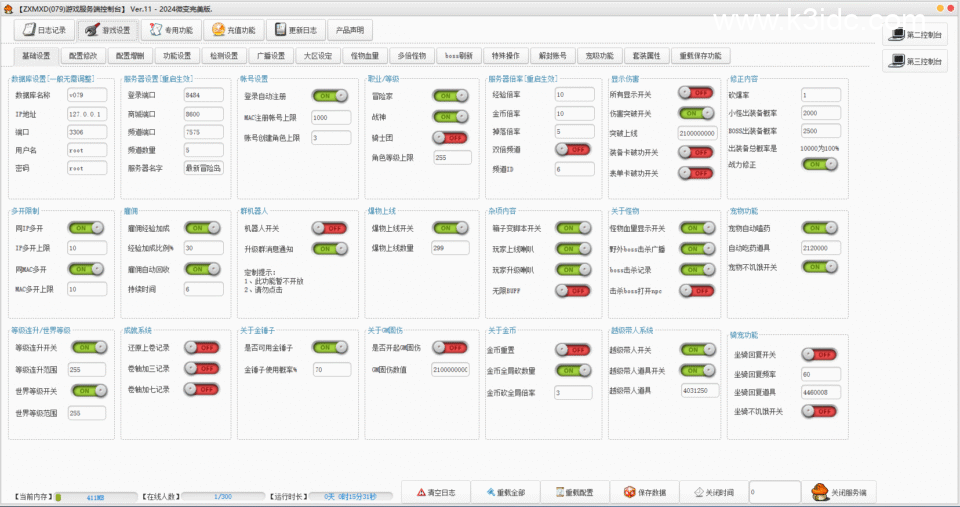Switch to the 功能设置 tab
Screen dimensions: 960x507
(x=177, y=56)
